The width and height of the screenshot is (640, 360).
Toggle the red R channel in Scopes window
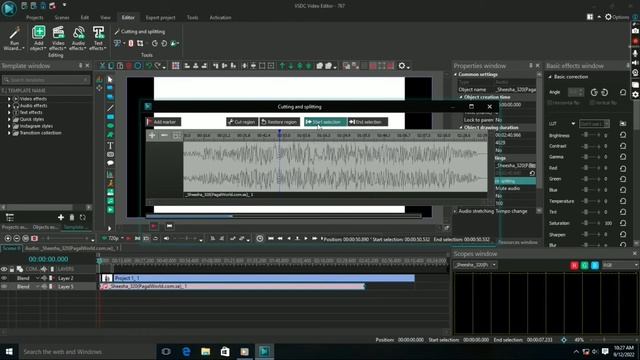pyautogui.click(x=574, y=265)
